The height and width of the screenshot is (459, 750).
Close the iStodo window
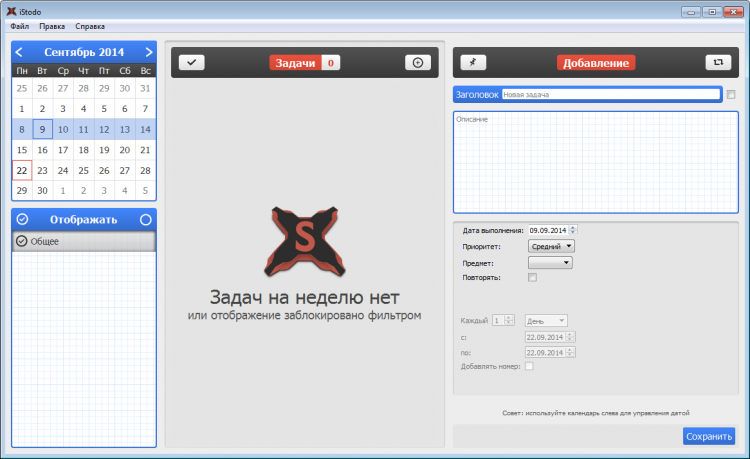tap(733, 12)
